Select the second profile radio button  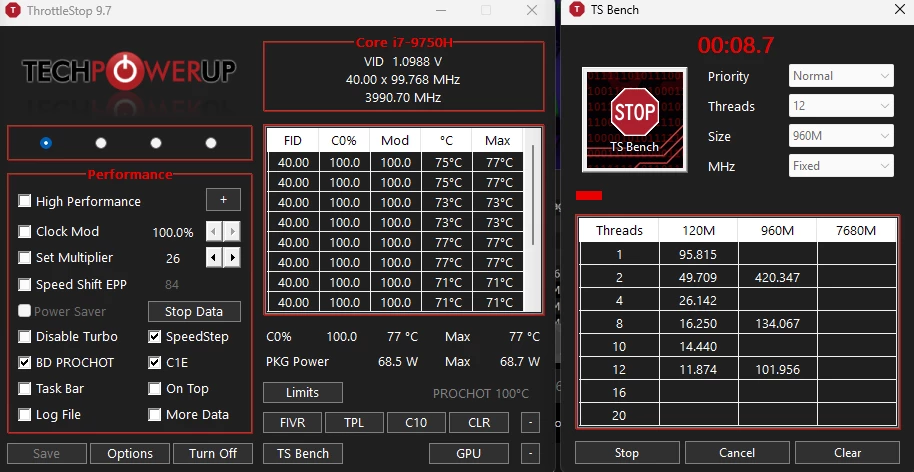tap(101, 143)
